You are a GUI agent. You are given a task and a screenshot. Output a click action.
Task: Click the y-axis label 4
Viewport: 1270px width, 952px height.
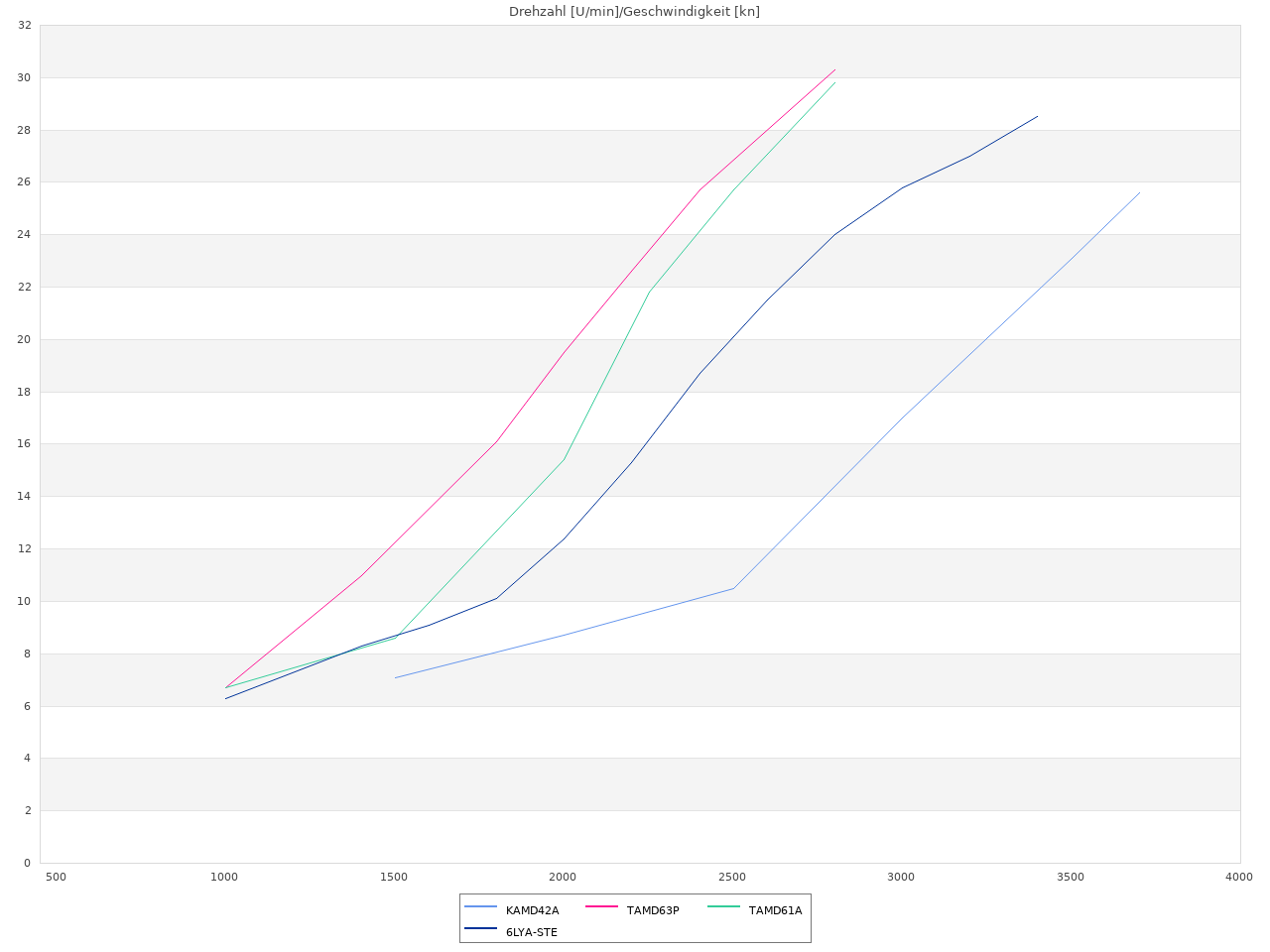point(28,758)
